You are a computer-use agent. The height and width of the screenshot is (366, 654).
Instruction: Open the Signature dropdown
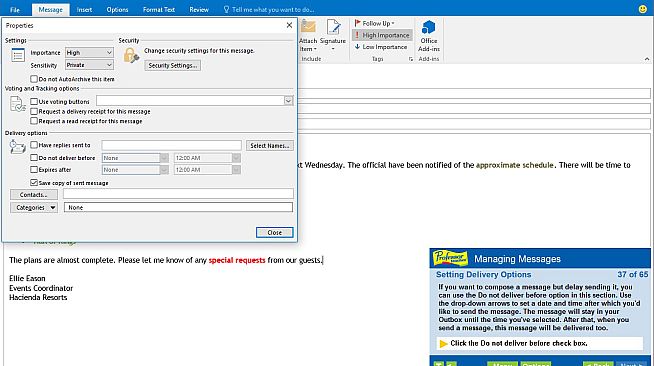pyautogui.click(x=333, y=35)
